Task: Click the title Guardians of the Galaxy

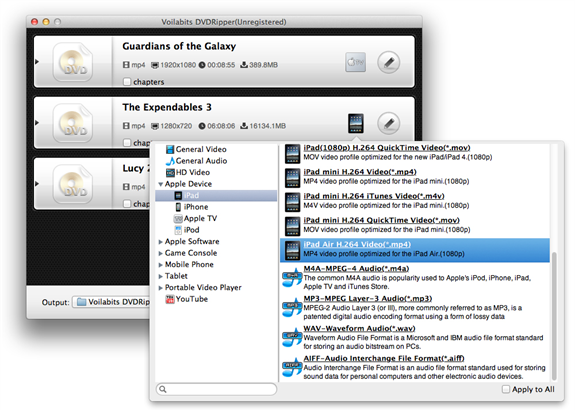Action: [179, 46]
